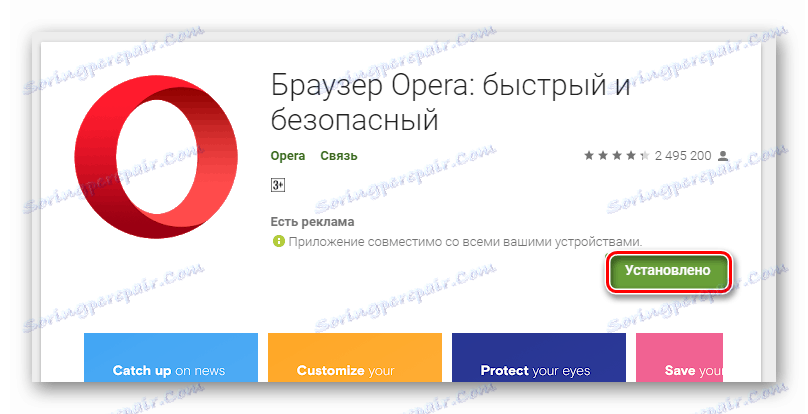Click the green Установлено button

click(x=669, y=272)
